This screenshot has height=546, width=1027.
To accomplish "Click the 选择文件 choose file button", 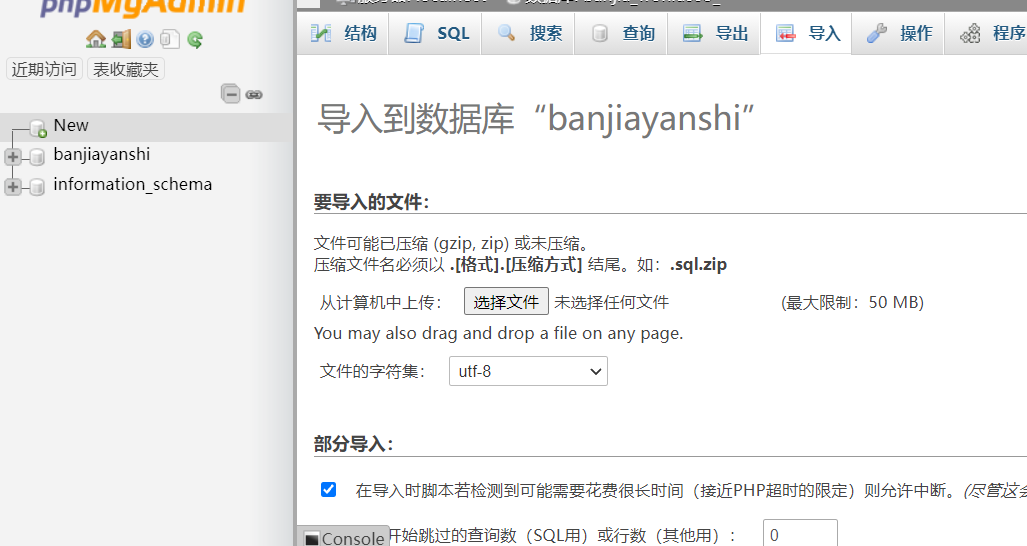I will pyautogui.click(x=506, y=302).
